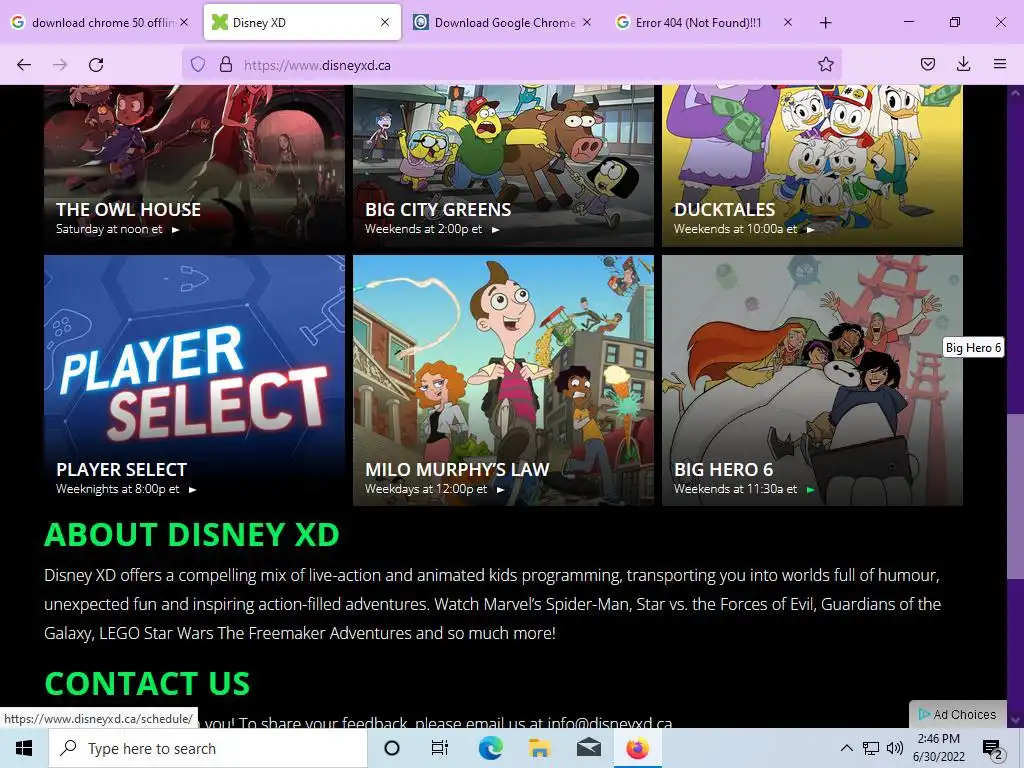Open File Explorer from the taskbar

pos(539,748)
